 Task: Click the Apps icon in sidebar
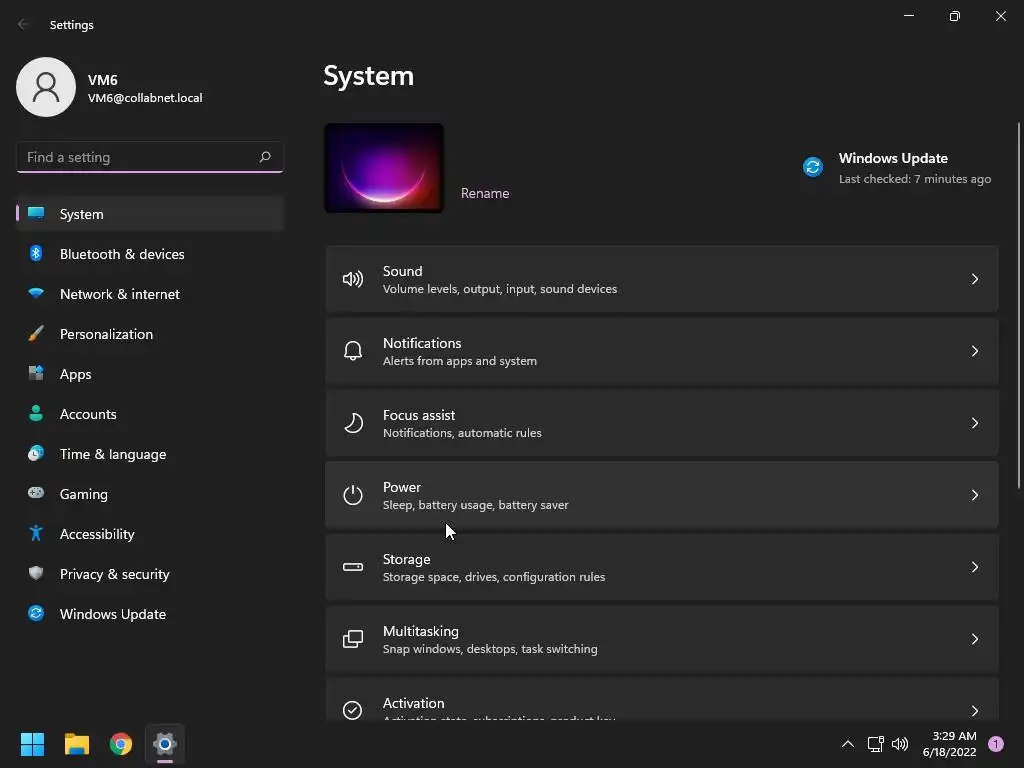click(36, 374)
